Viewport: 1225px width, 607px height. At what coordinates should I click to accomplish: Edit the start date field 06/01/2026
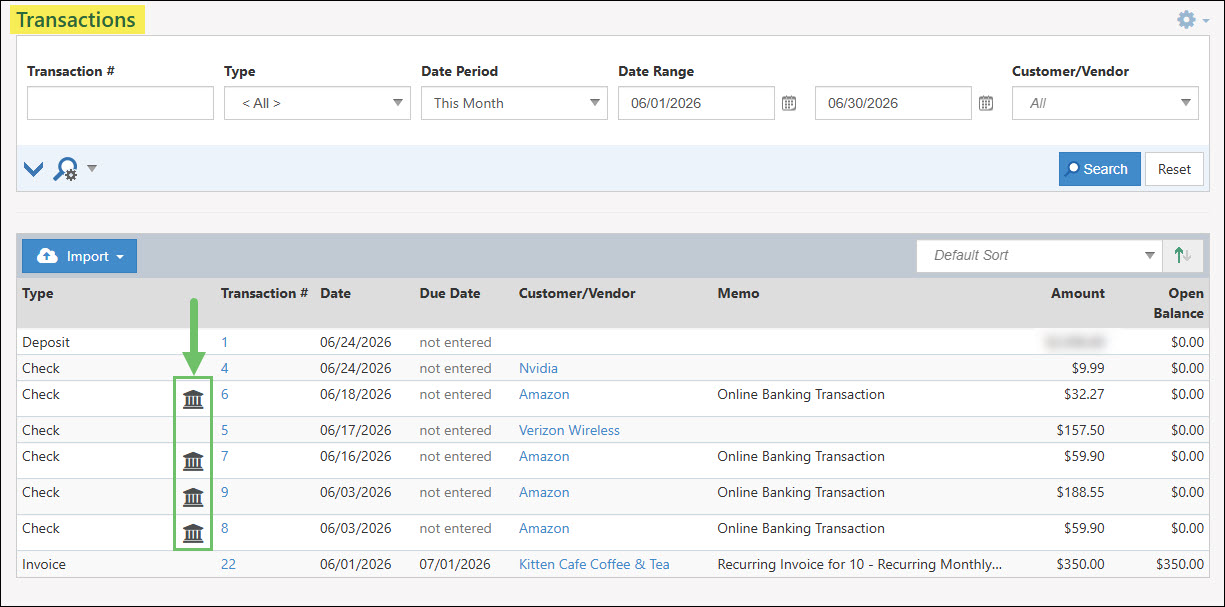(696, 103)
